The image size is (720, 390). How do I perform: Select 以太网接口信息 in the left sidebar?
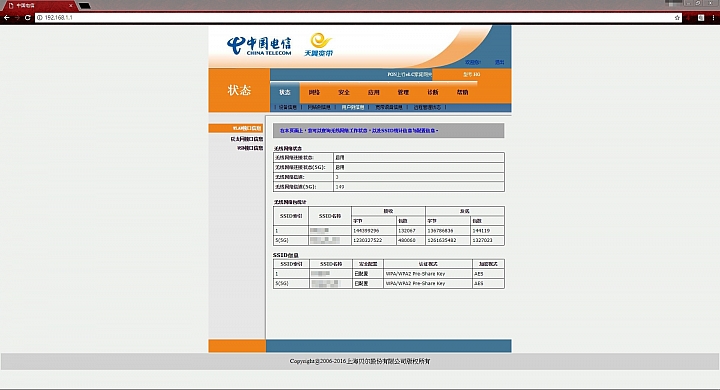coord(247,139)
